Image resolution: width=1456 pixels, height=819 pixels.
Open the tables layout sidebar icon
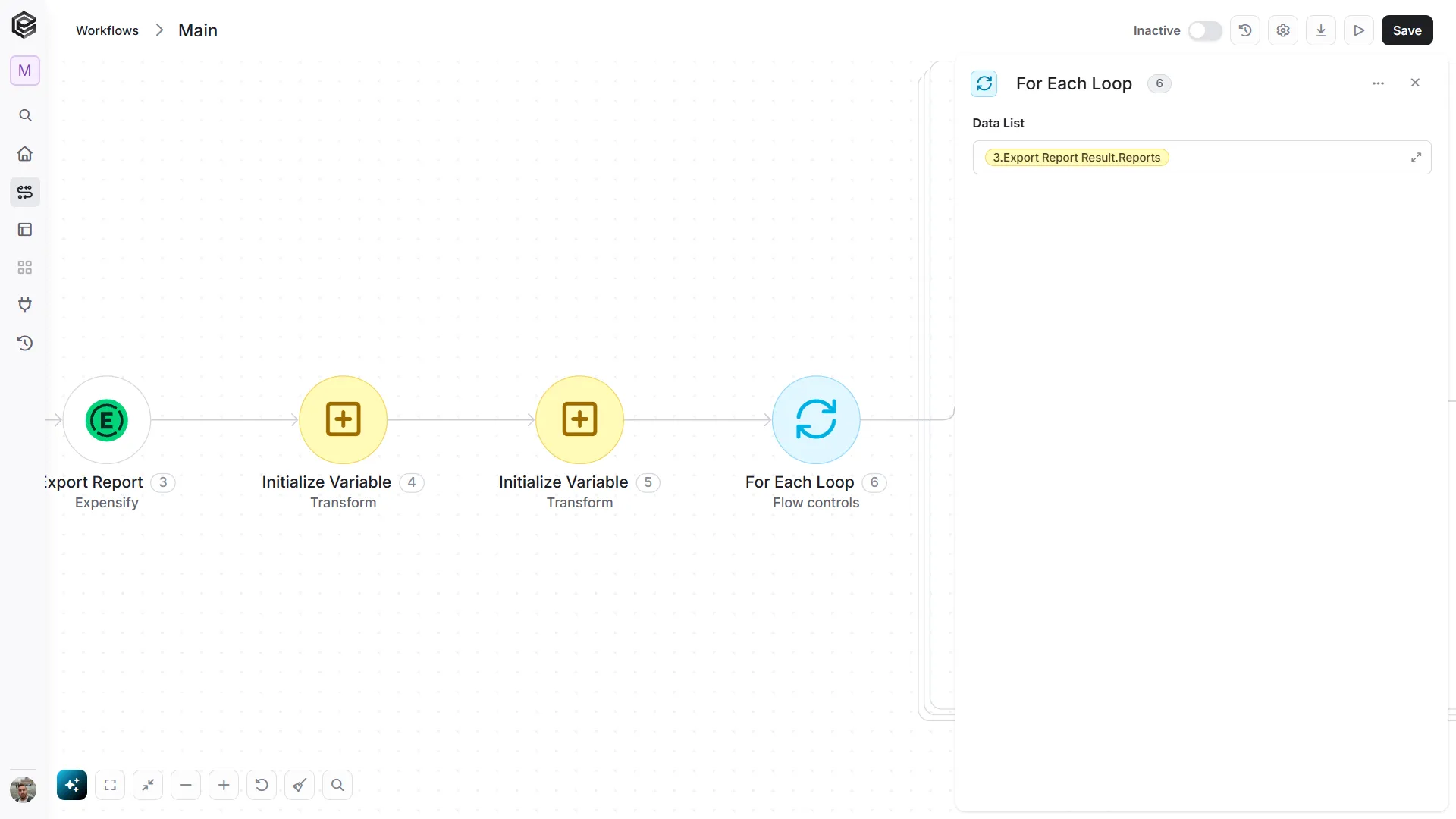(x=25, y=230)
